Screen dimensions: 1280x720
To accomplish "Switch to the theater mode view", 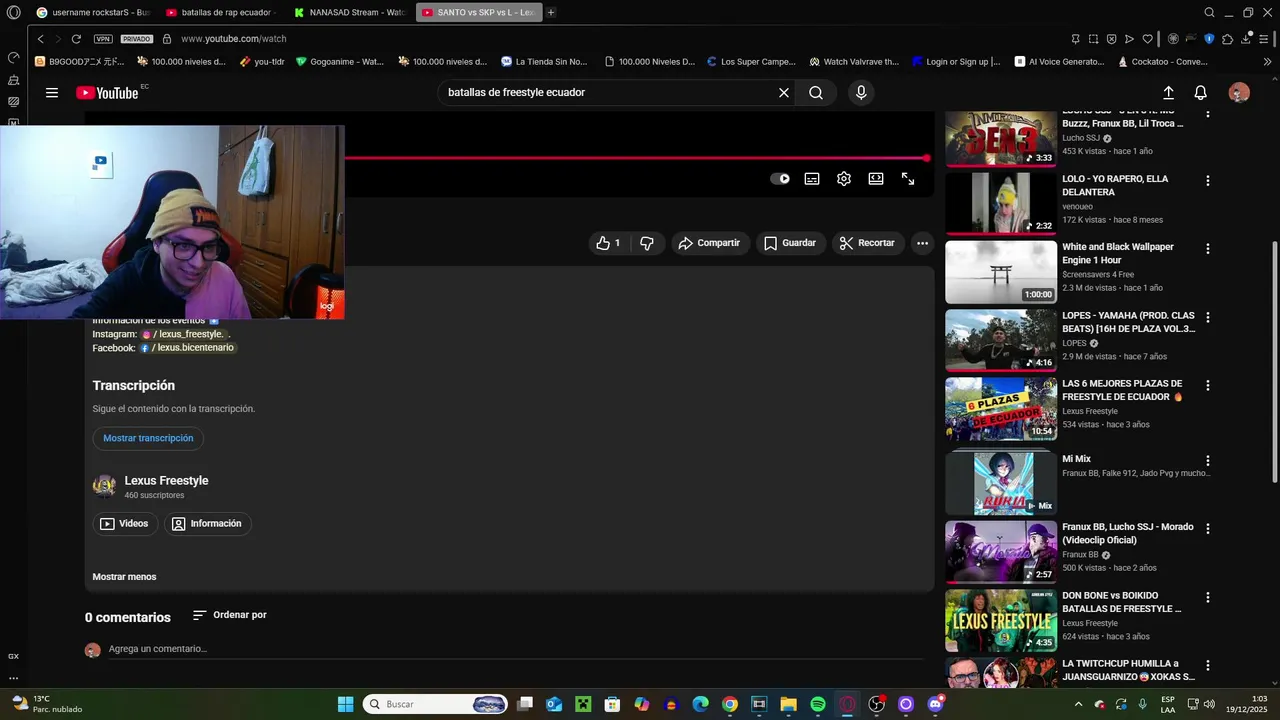I will coord(876,179).
